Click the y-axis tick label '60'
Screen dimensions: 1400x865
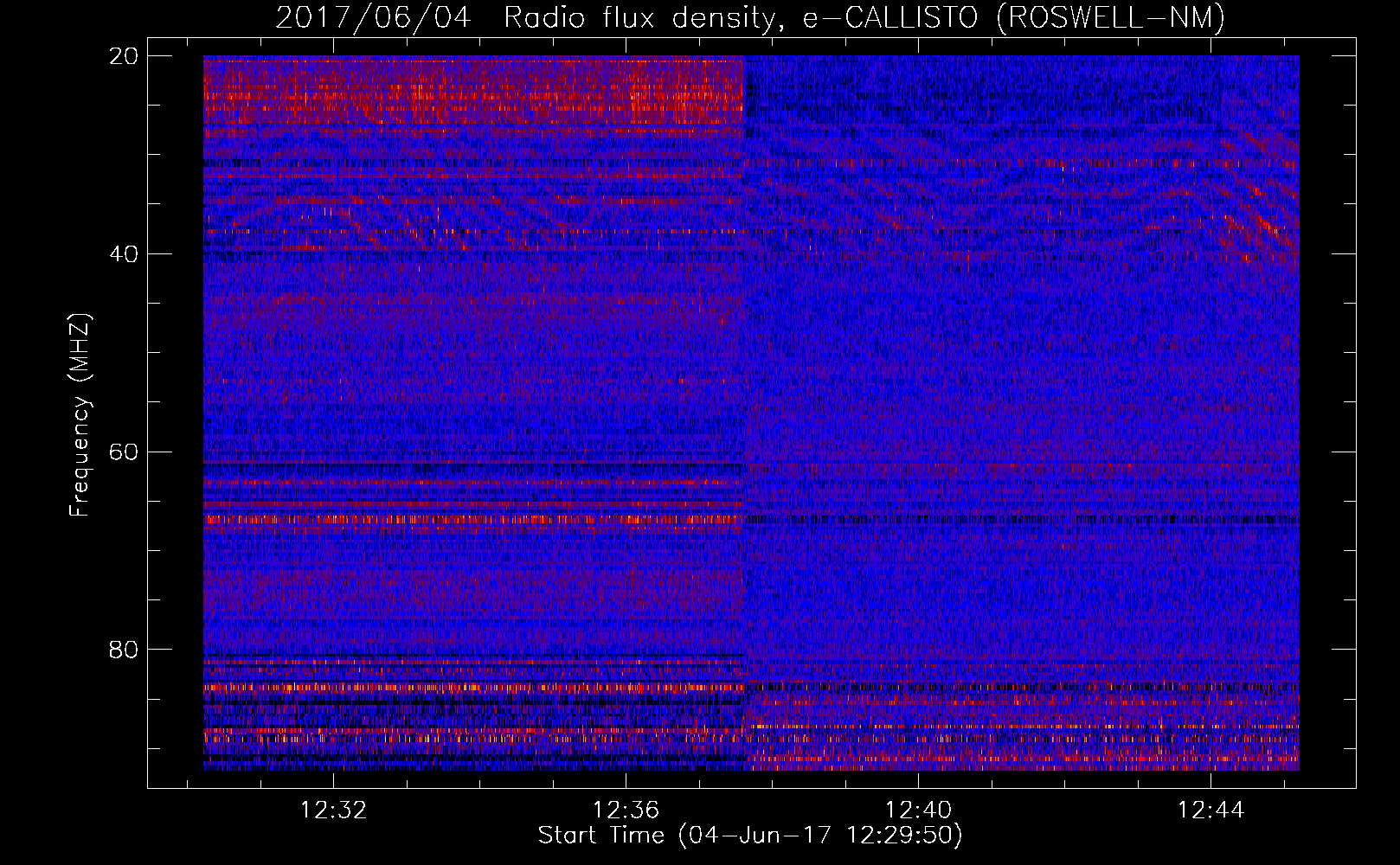pyautogui.click(x=124, y=452)
